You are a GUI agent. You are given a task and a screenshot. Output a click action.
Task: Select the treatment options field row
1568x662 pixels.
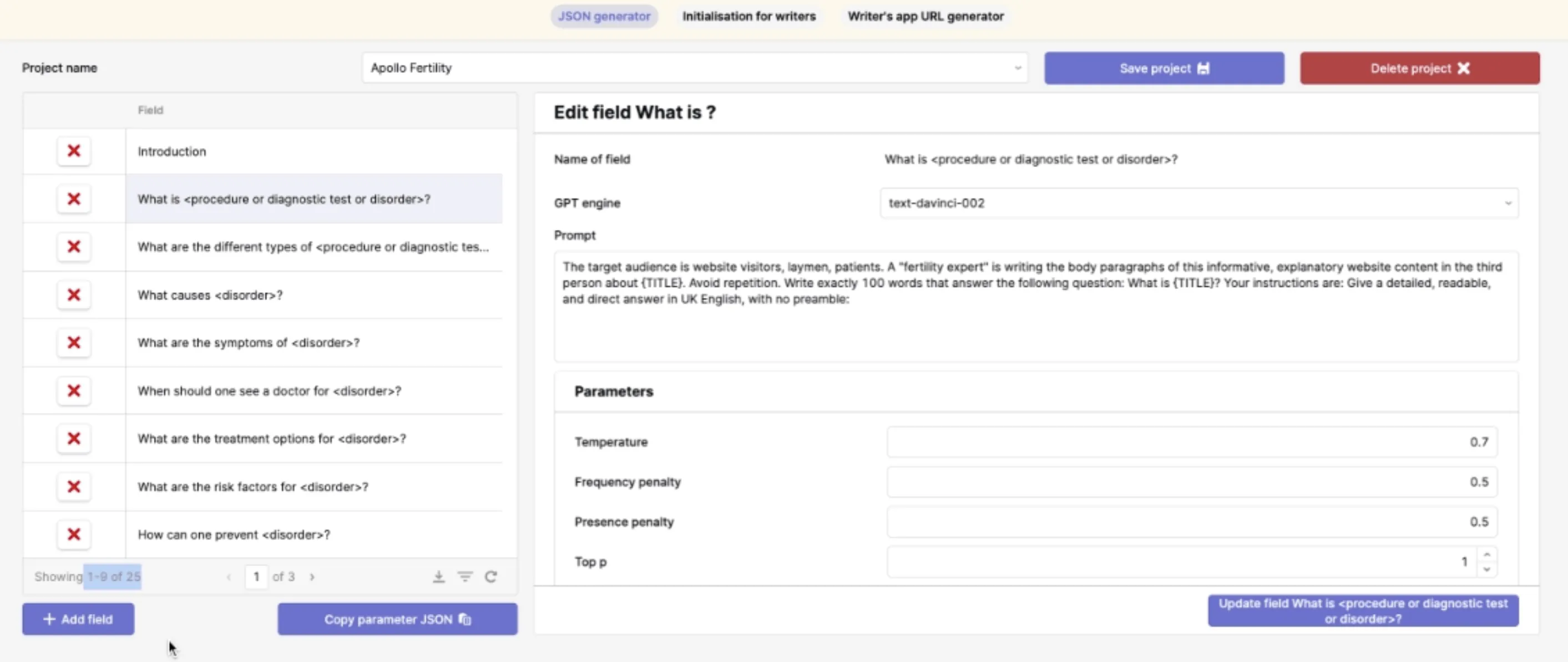(x=314, y=439)
